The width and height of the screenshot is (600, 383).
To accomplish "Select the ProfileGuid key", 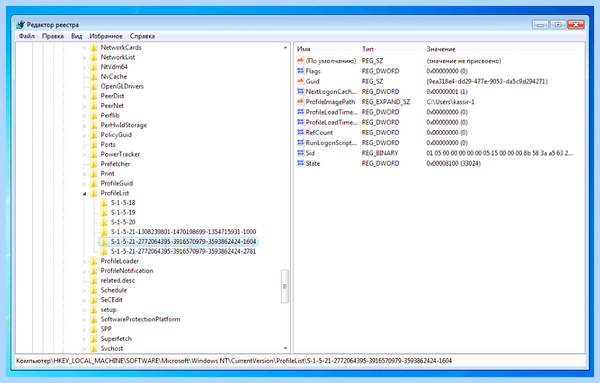I will 116,183.
